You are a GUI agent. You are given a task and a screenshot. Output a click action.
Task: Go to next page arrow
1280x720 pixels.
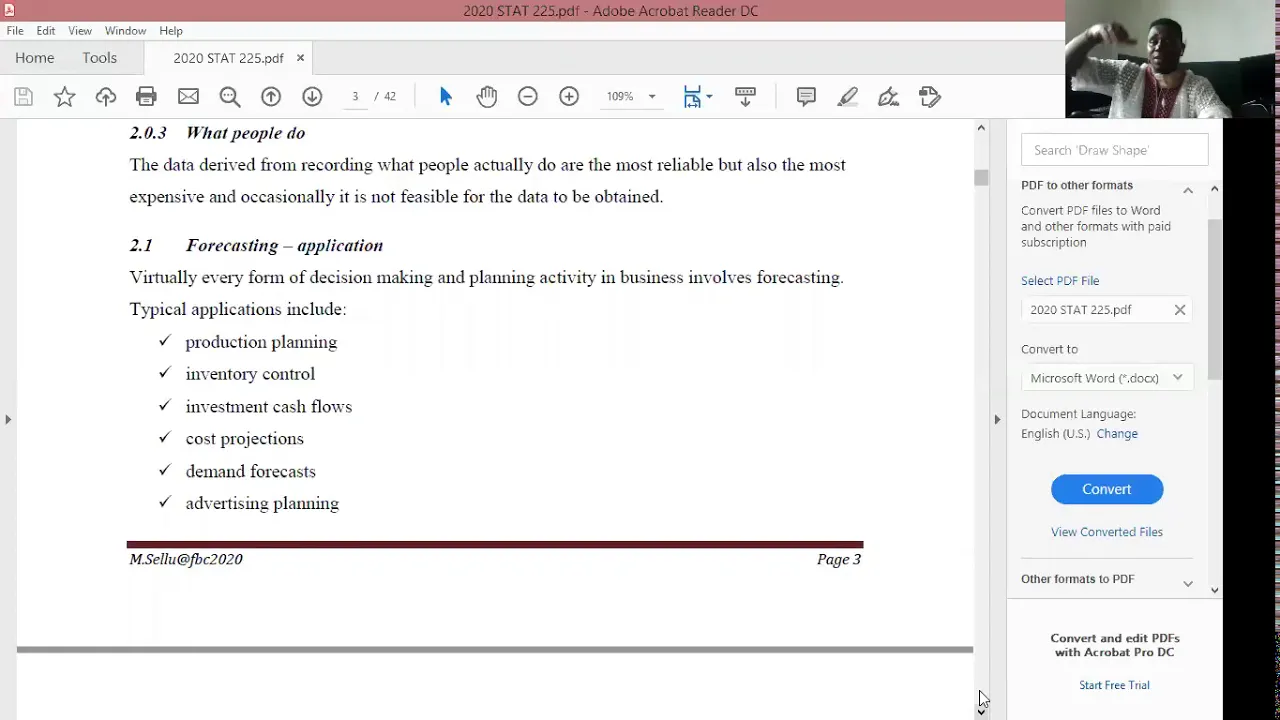[x=312, y=97]
